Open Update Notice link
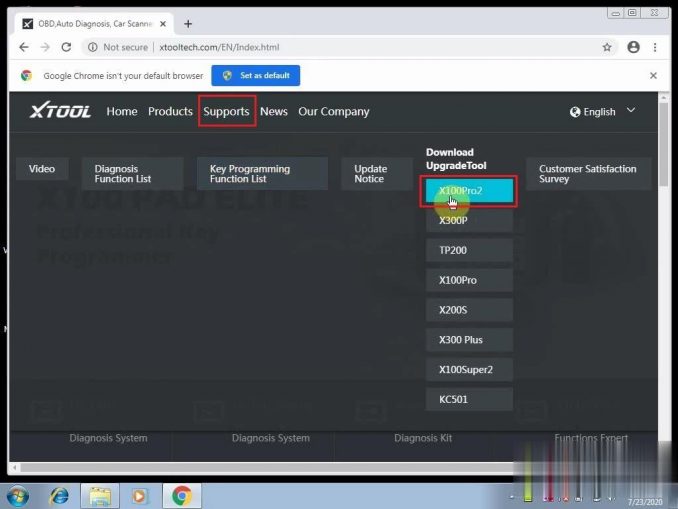The image size is (678, 509). (376, 173)
